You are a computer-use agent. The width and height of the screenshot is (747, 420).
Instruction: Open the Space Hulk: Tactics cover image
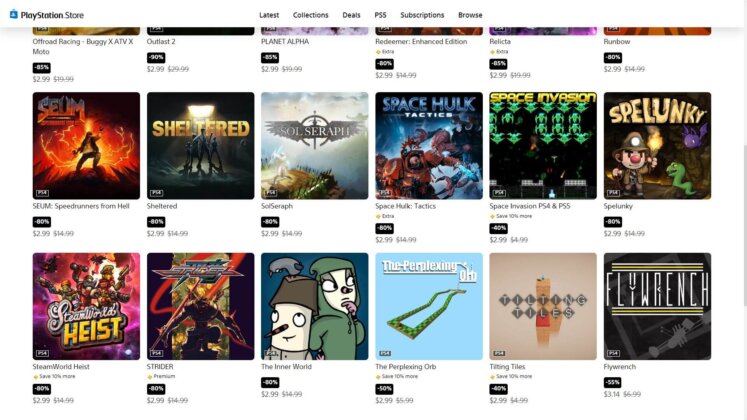429,146
